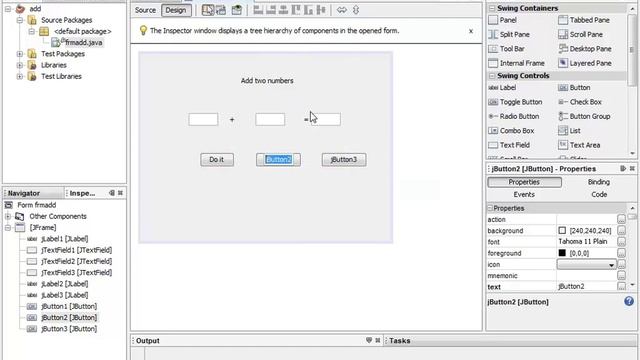Select Internal Frame in the palette
The height and width of the screenshot is (360, 640).
(x=517, y=63)
